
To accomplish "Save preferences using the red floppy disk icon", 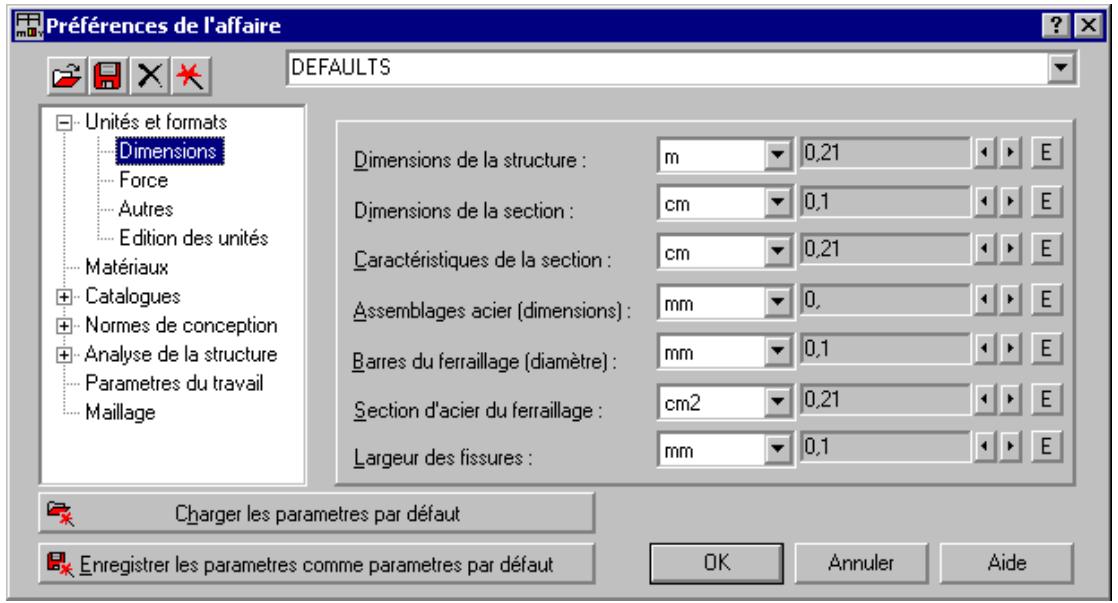I will pos(108,76).
